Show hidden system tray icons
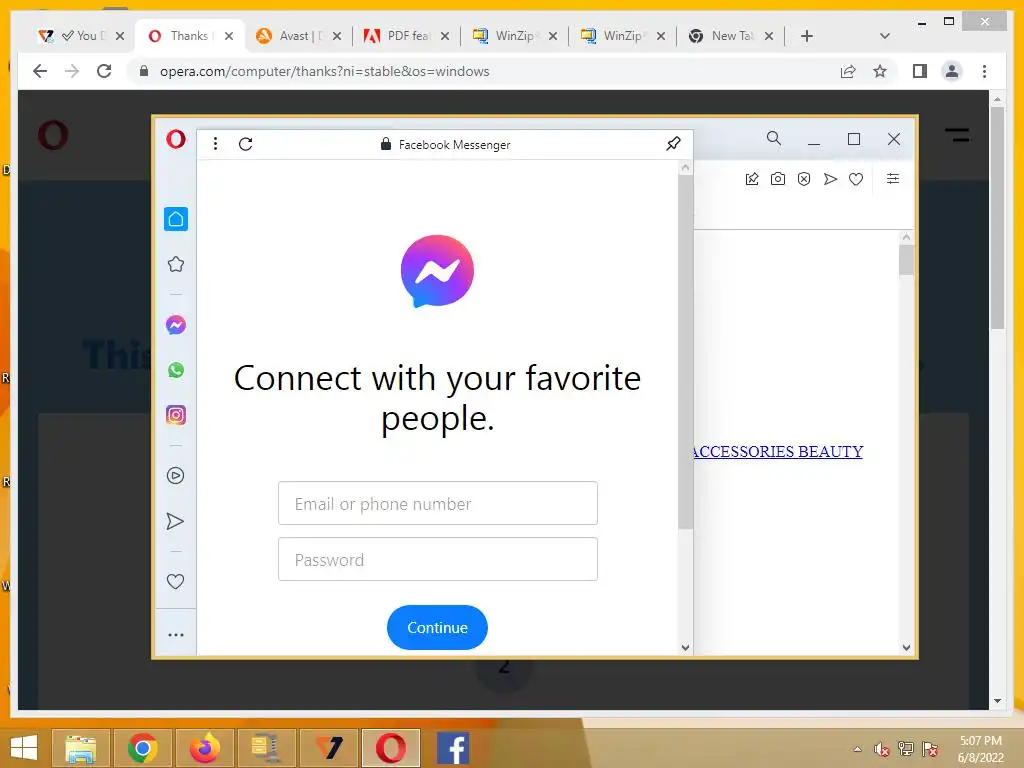This screenshot has height=768, width=1024. coord(857,749)
